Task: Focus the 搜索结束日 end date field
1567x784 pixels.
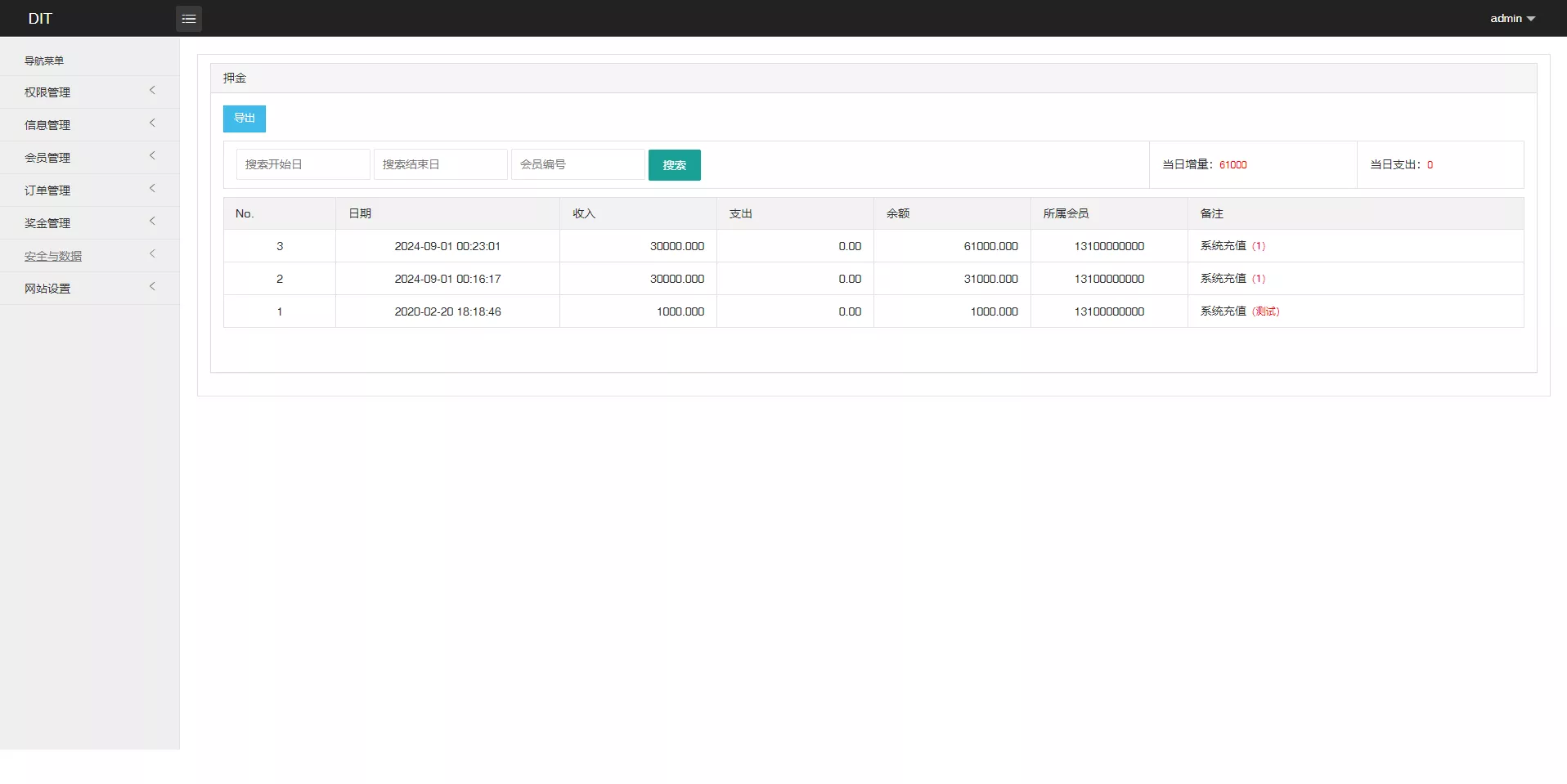Action: (440, 164)
